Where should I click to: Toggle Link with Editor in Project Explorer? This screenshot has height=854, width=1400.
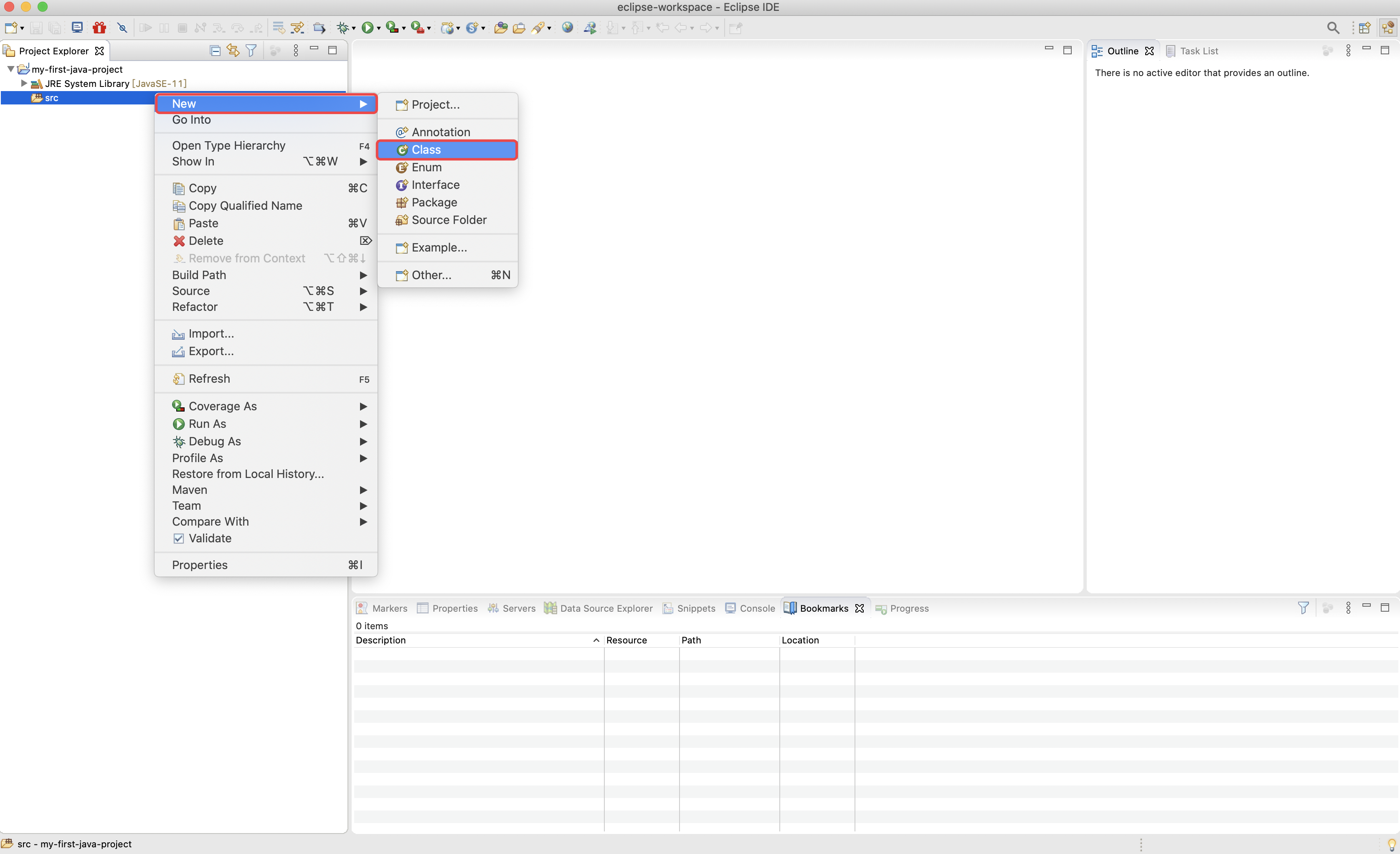pyautogui.click(x=233, y=51)
